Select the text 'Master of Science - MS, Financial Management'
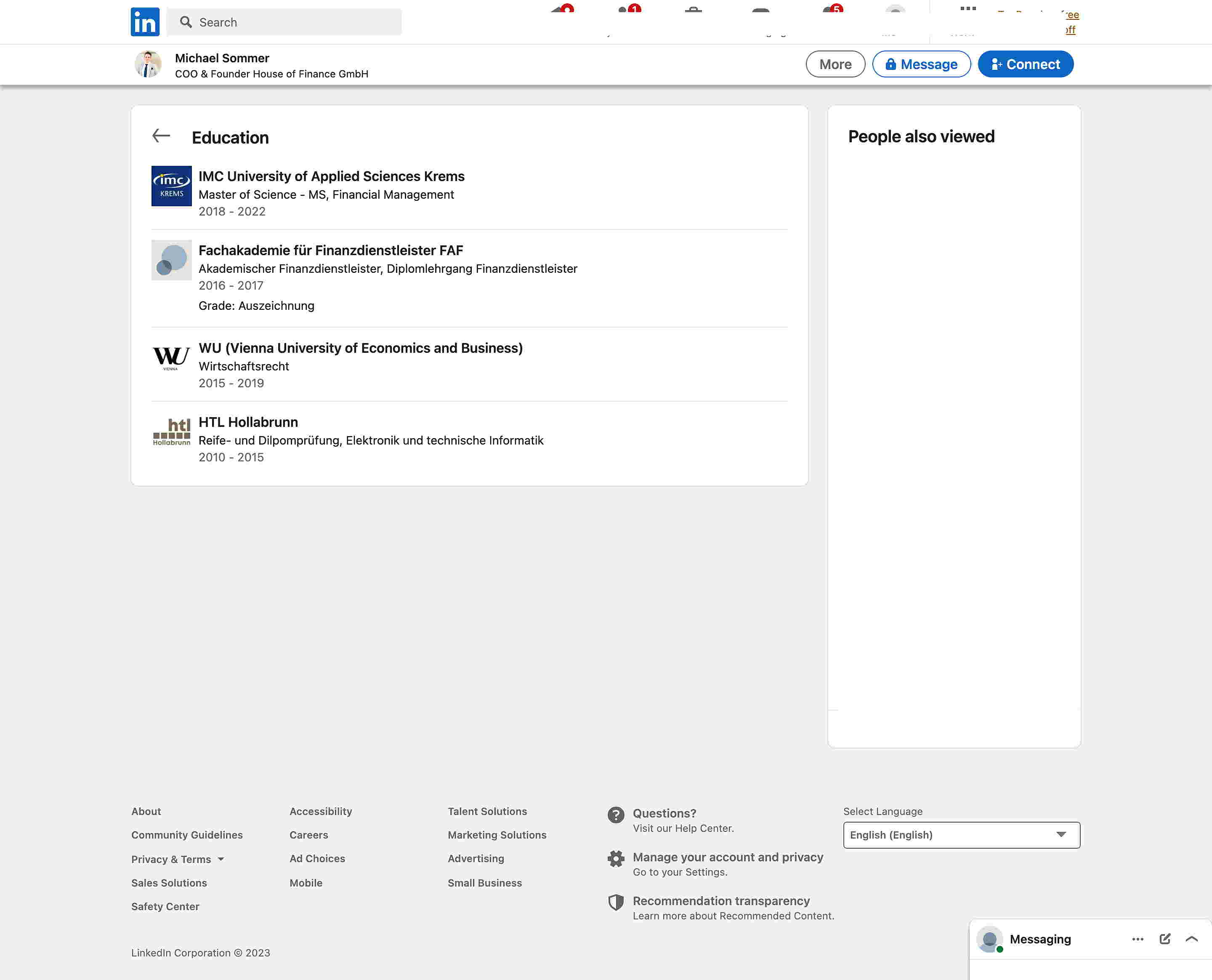1212x980 pixels. coord(326,194)
